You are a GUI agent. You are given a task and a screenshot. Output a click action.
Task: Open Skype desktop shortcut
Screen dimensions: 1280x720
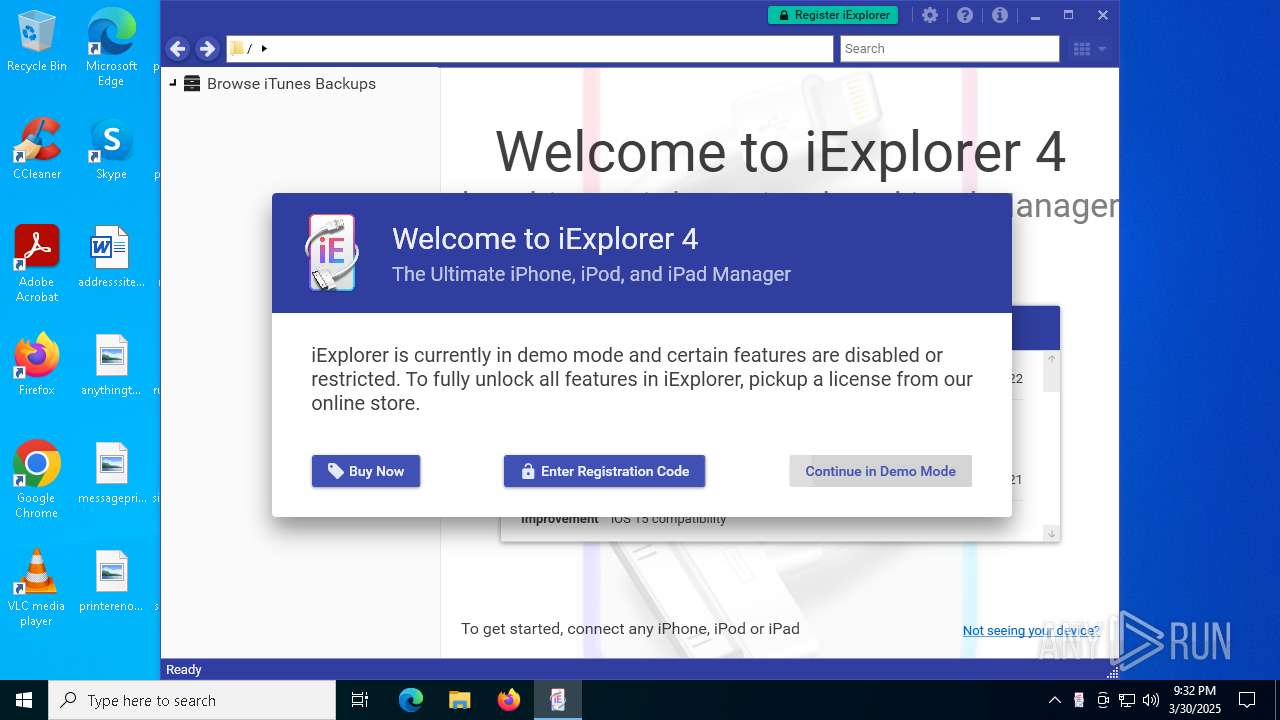[111, 149]
